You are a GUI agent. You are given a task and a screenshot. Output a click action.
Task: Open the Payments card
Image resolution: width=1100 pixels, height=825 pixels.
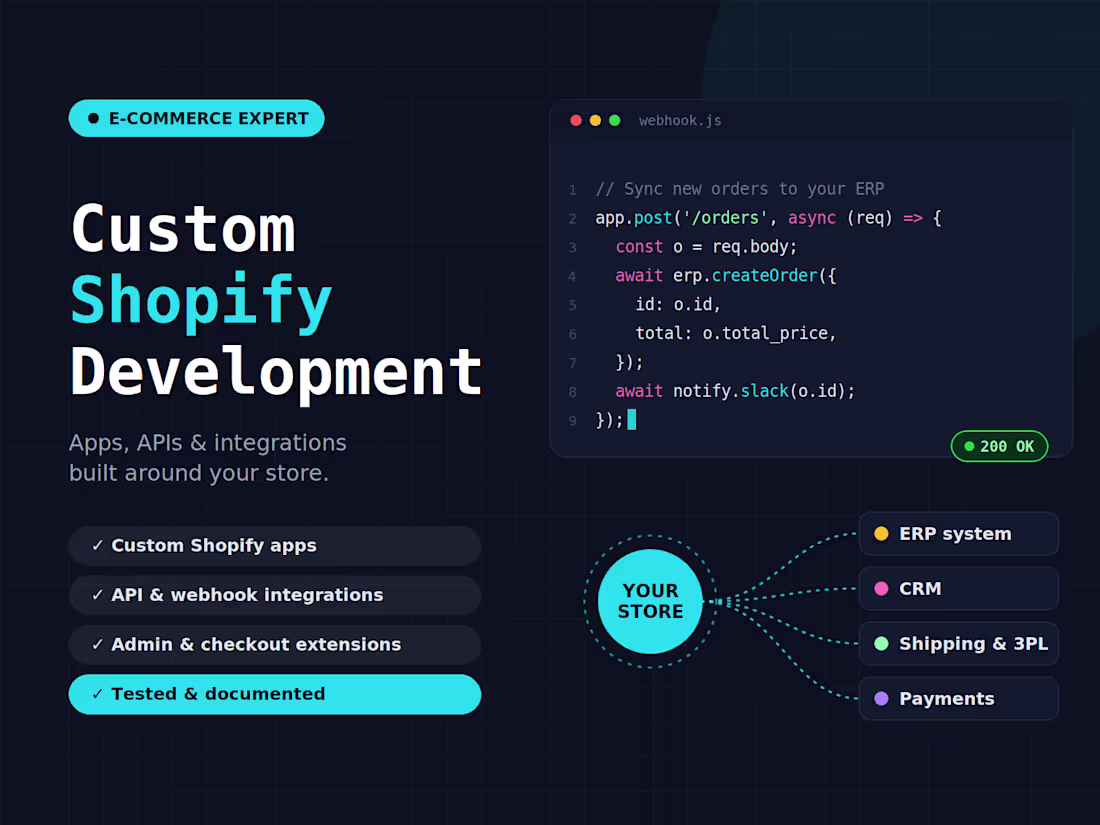958,699
